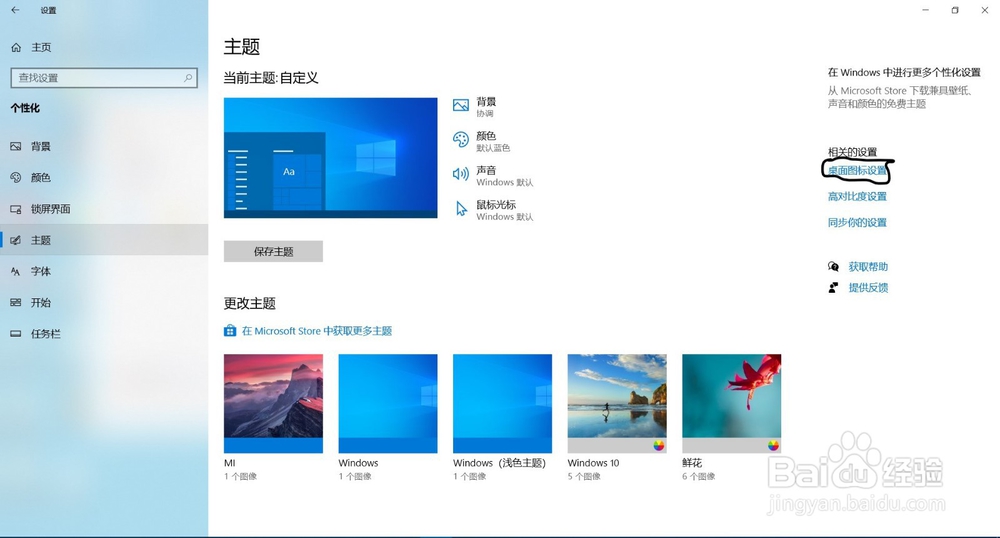This screenshot has width=1000, height=538.
Task: Click the 获取帮助 chat bubble icon
Action: 833,266
